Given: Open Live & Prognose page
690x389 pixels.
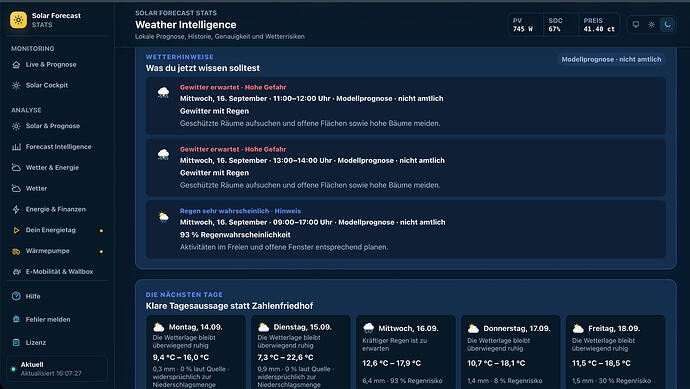Looking at the screenshot, I should (x=57, y=65).
